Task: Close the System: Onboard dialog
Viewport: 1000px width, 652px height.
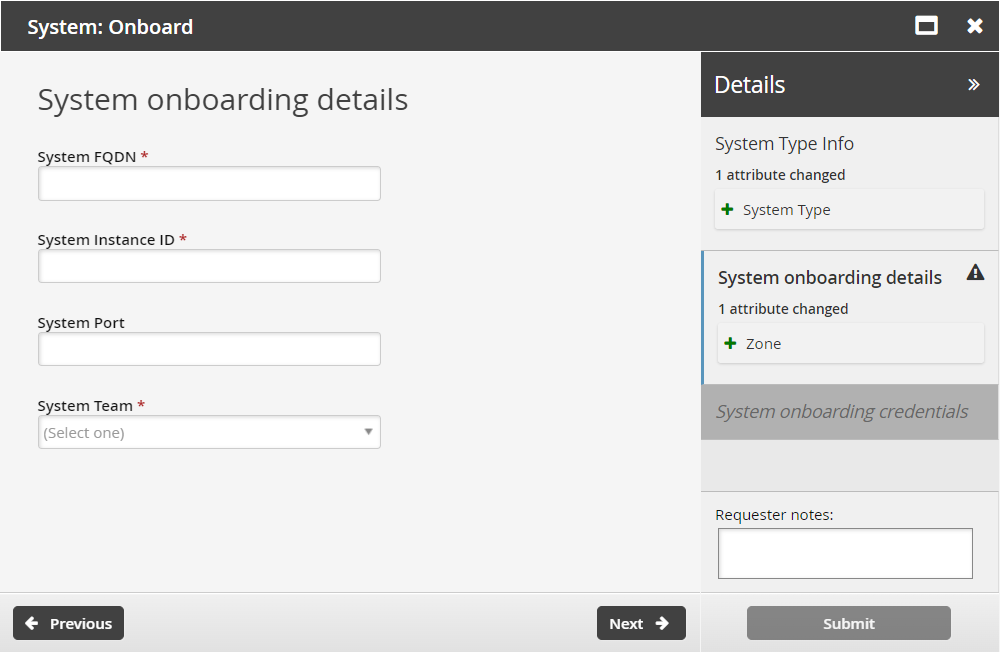Action: 974,26
